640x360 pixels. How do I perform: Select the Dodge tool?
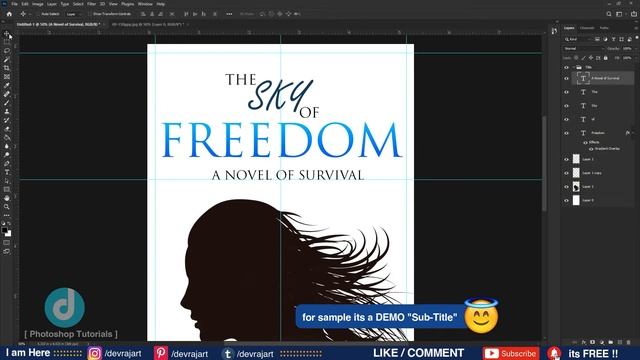click(x=7, y=155)
